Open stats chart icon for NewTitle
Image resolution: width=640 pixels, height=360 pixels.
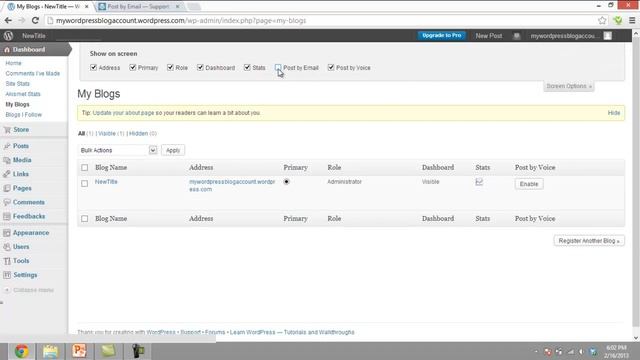click(479, 182)
